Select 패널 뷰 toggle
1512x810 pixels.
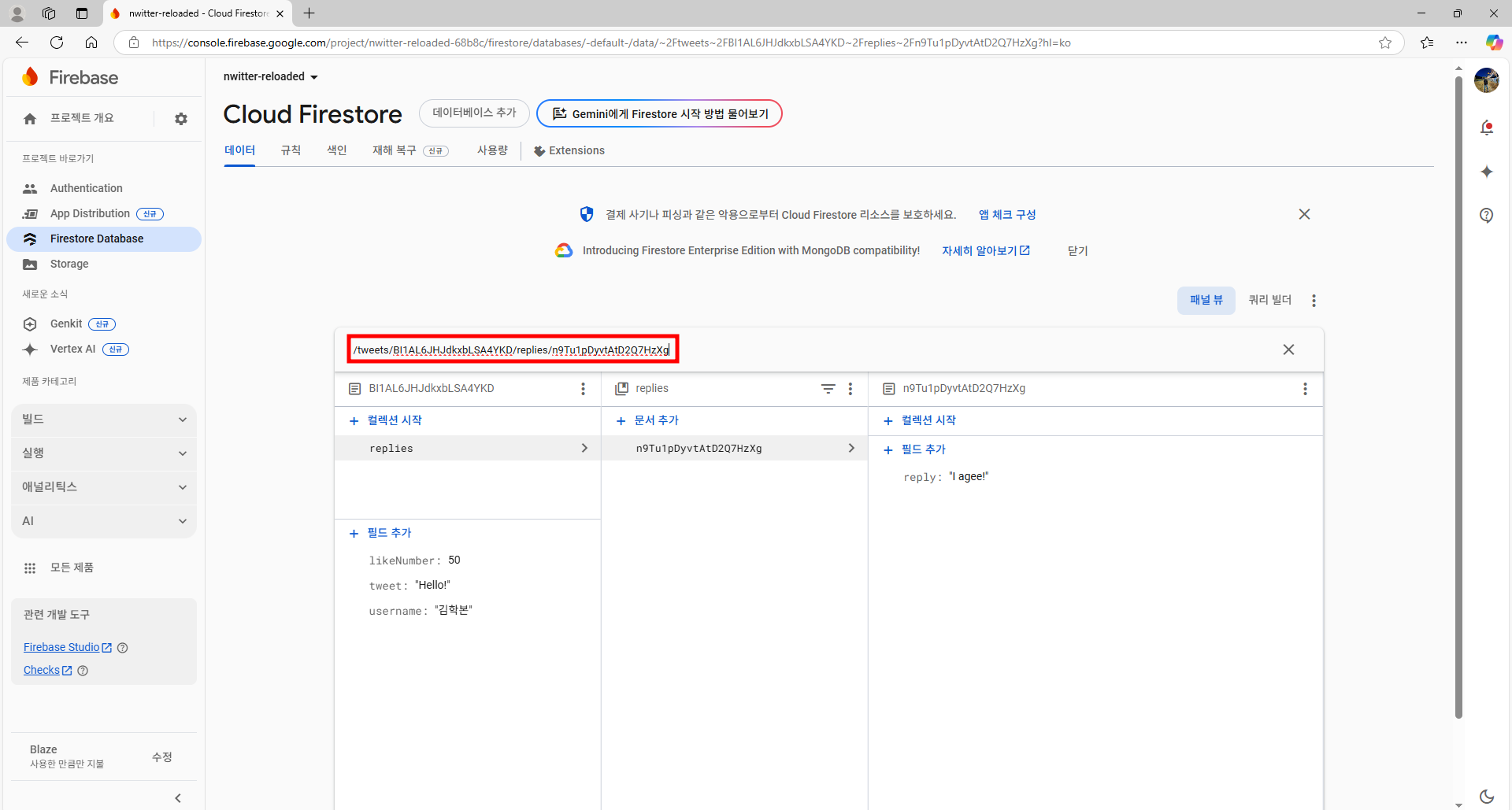[1206, 300]
